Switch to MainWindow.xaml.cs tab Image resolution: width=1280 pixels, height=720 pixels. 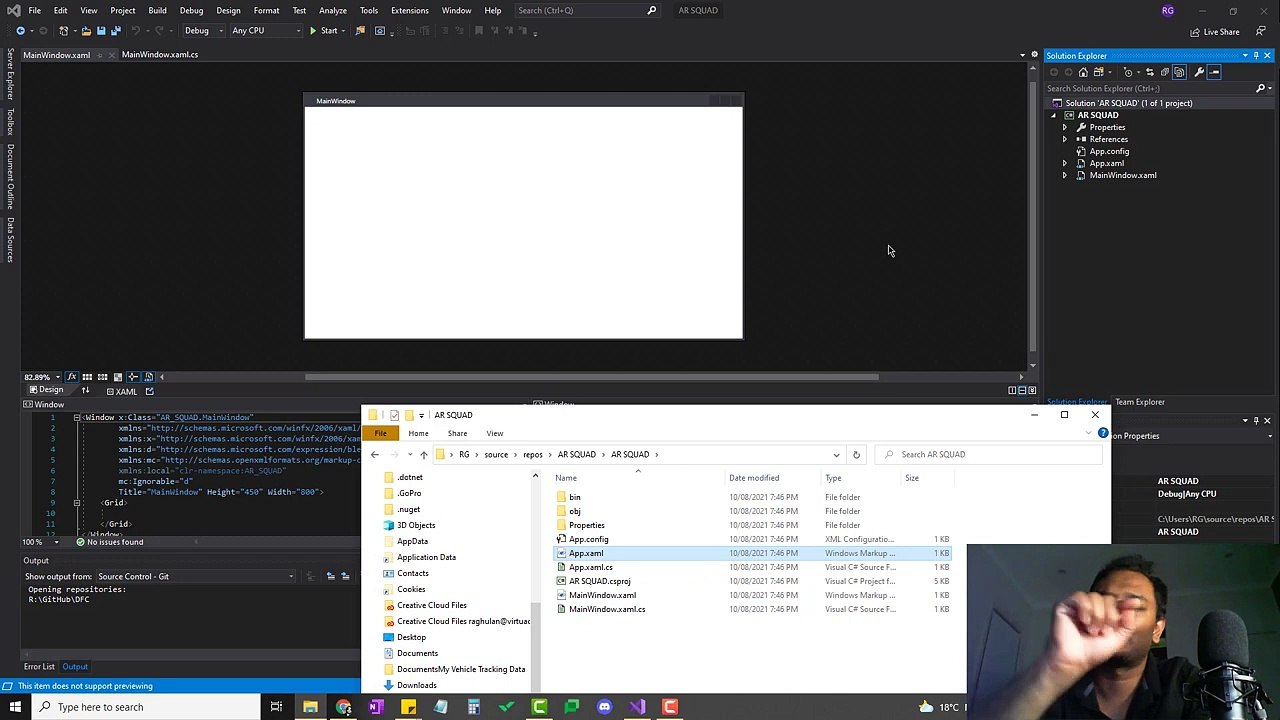click(x=160, y=55)
